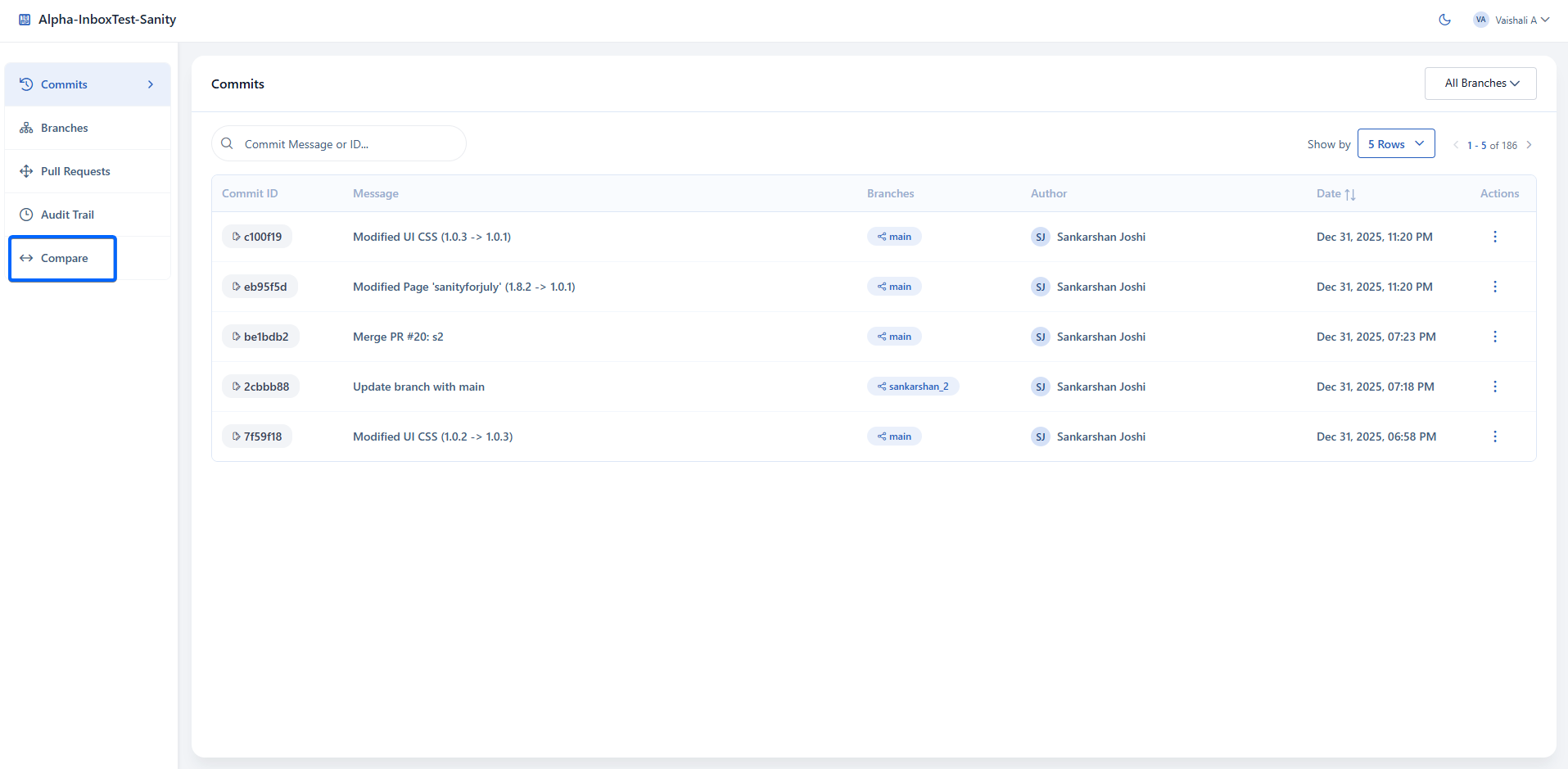1568x769 pixels.
Task: Sort commits by Date column arrows
Action: click(x=1350, y=194)
